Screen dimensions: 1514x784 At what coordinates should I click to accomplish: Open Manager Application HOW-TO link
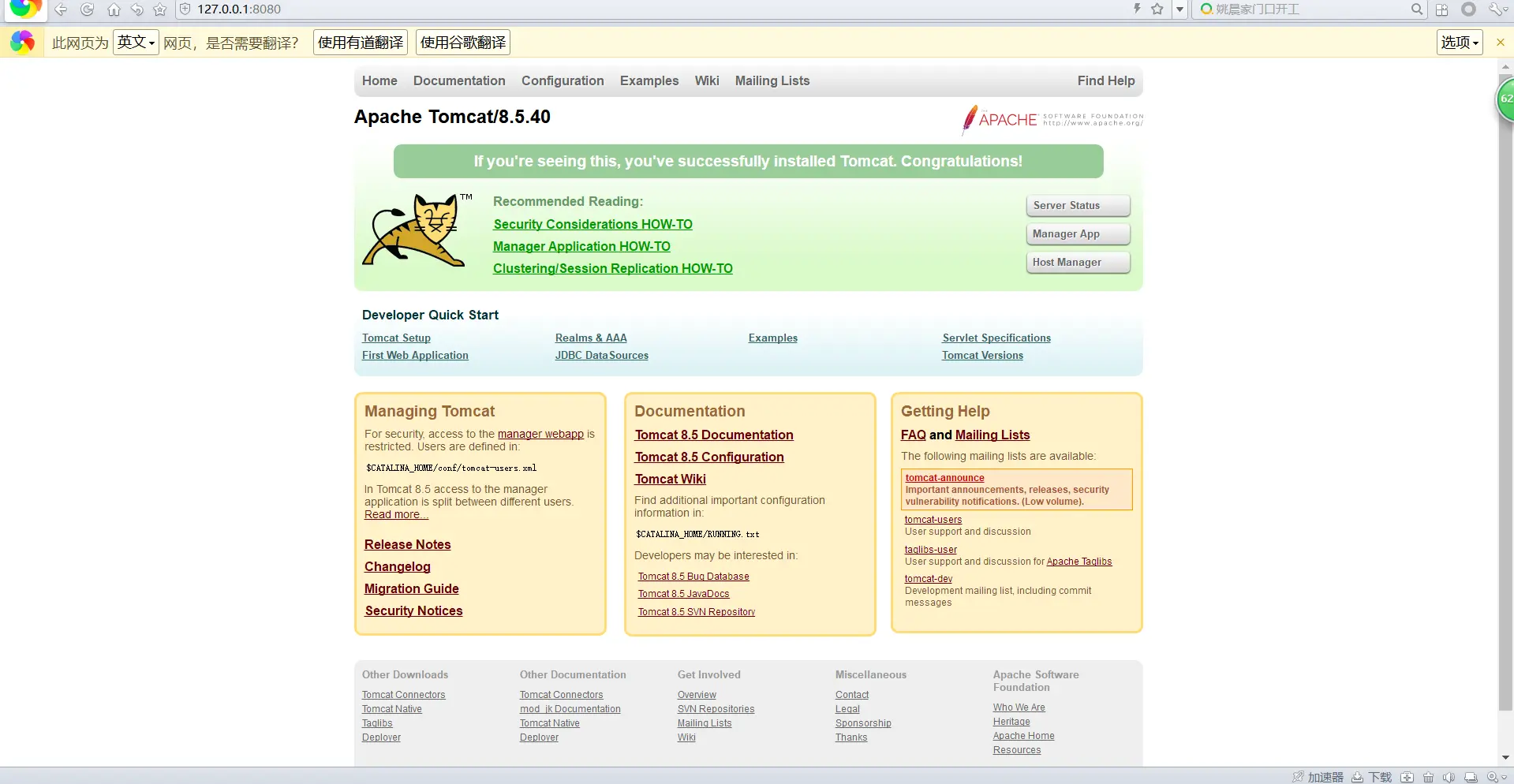click(x=581, y=246)
